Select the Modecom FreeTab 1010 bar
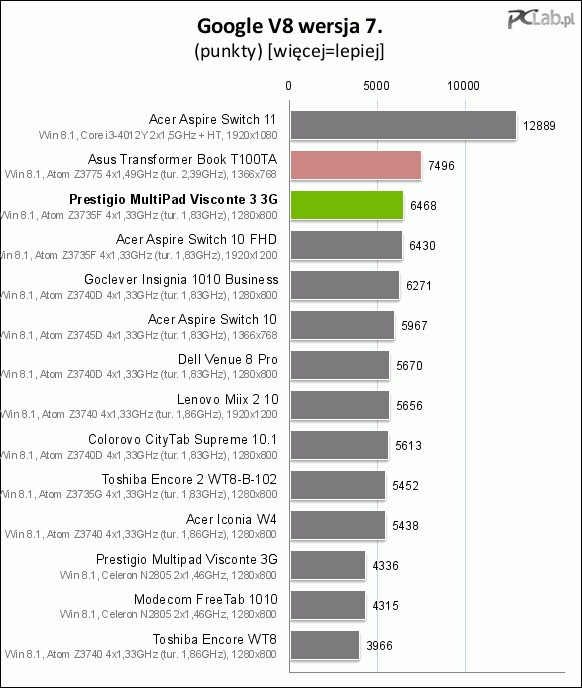This screenshot has height=688, width=582. point(327,605)
